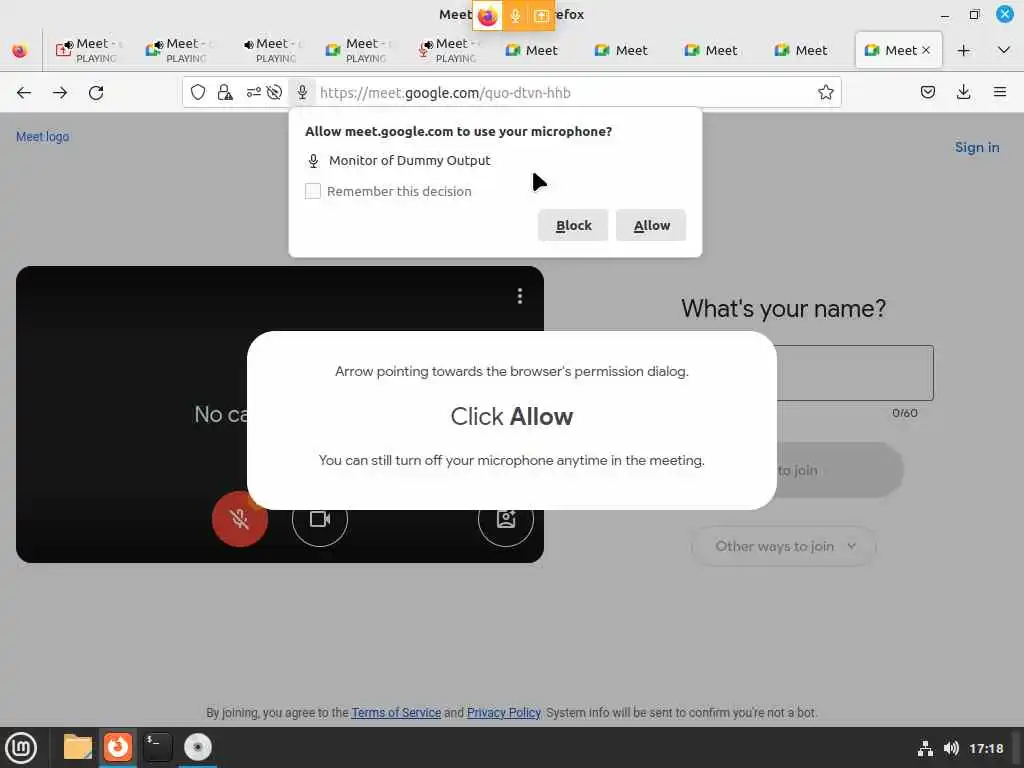This screenshot has height=768, width=1024.
Task: Open the file manager from the taskbar
Action: [78, 747]
